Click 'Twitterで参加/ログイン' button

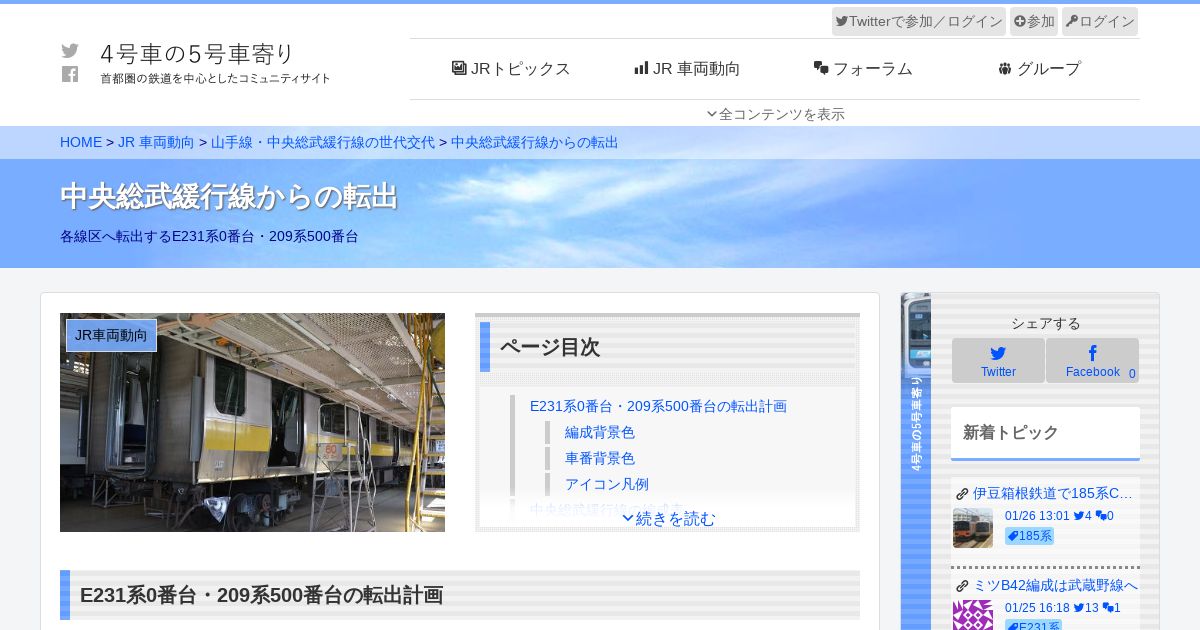[919, 21]
